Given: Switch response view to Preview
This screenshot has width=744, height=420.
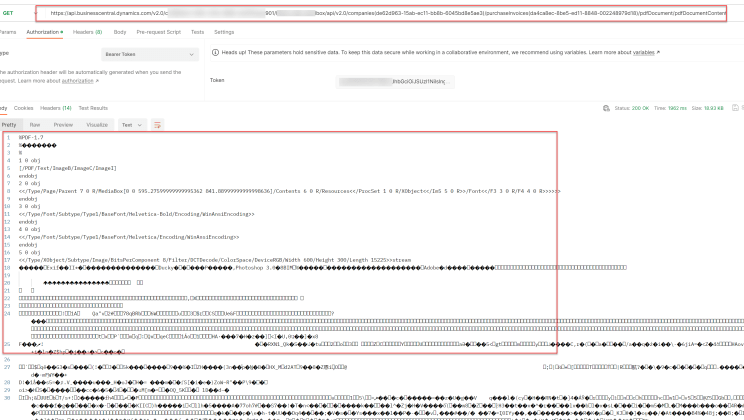Looking at the screenshot, I should point(63,125).
